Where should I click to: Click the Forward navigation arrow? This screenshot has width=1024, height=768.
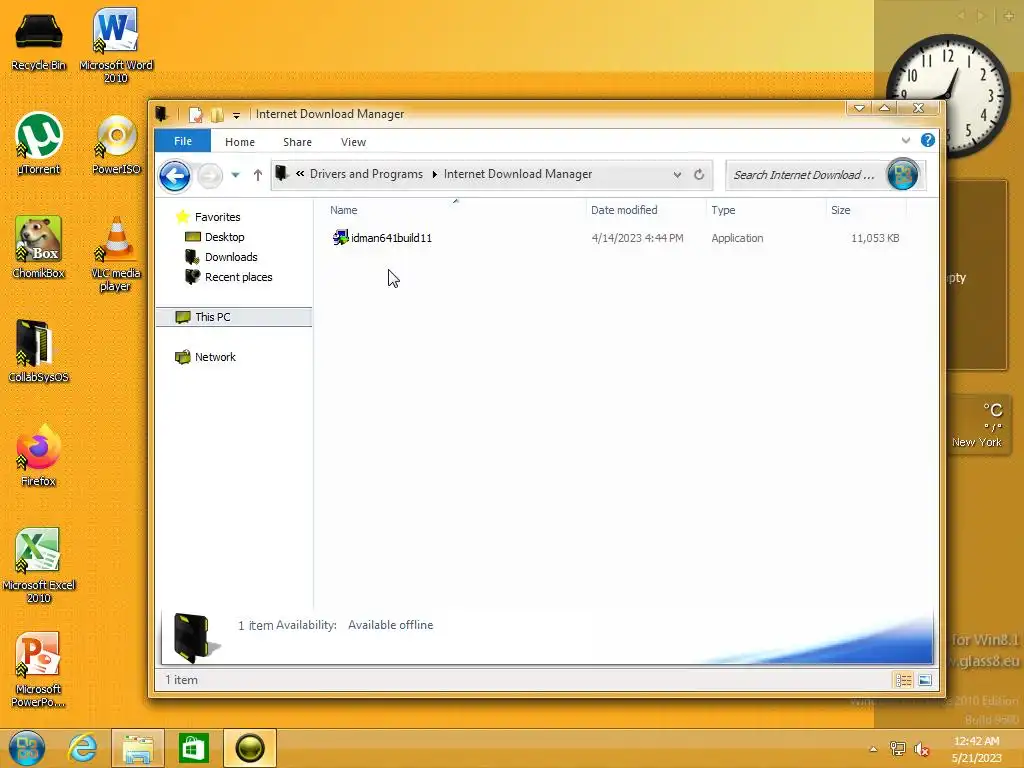pos(210,176)
